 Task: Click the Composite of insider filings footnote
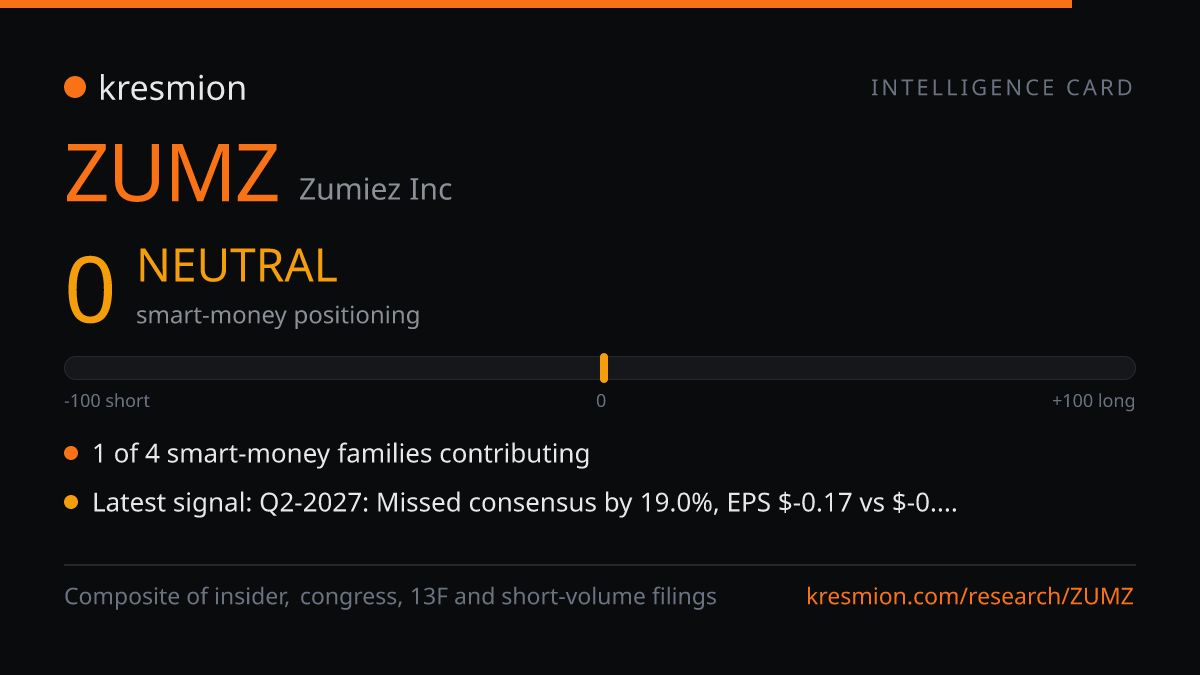coord(391,597)
